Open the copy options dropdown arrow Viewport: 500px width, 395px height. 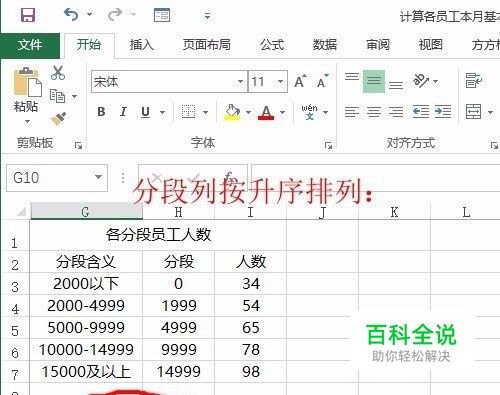click(x=75, y=96)
